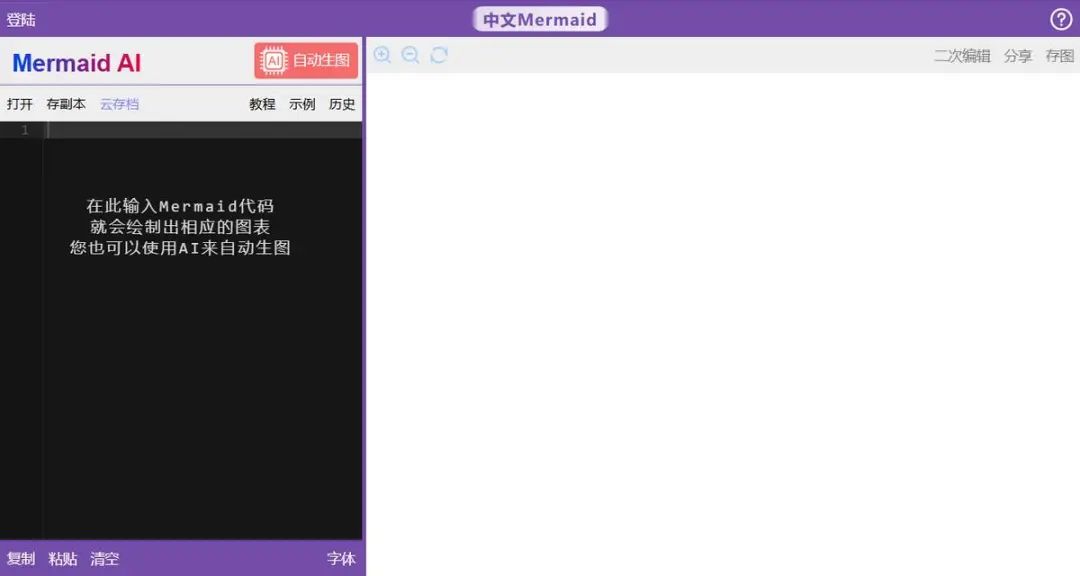Click 复制 to copy the code

coord(21,559)
